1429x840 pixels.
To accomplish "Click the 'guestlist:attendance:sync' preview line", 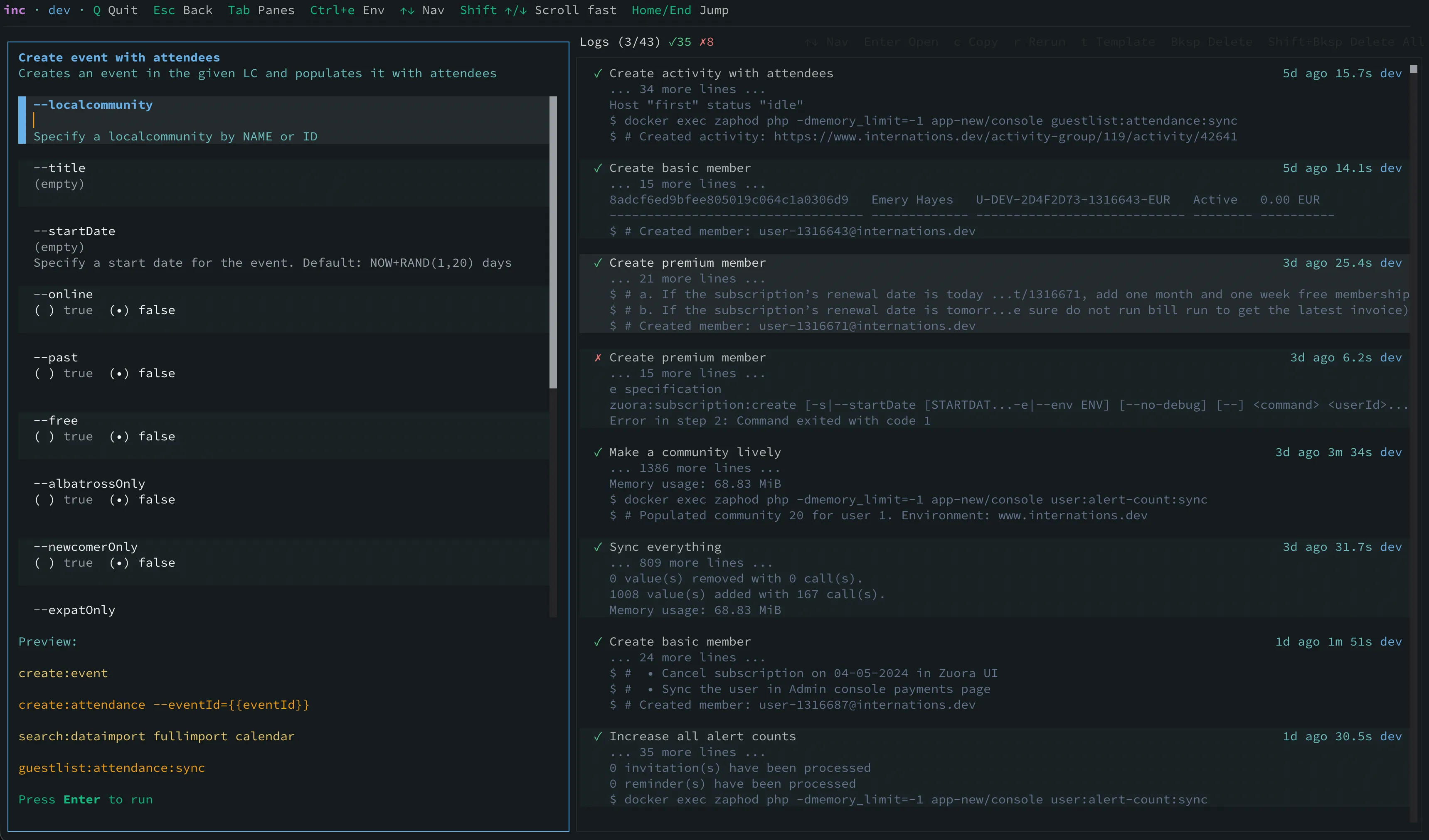I will [x=112, y=768].
